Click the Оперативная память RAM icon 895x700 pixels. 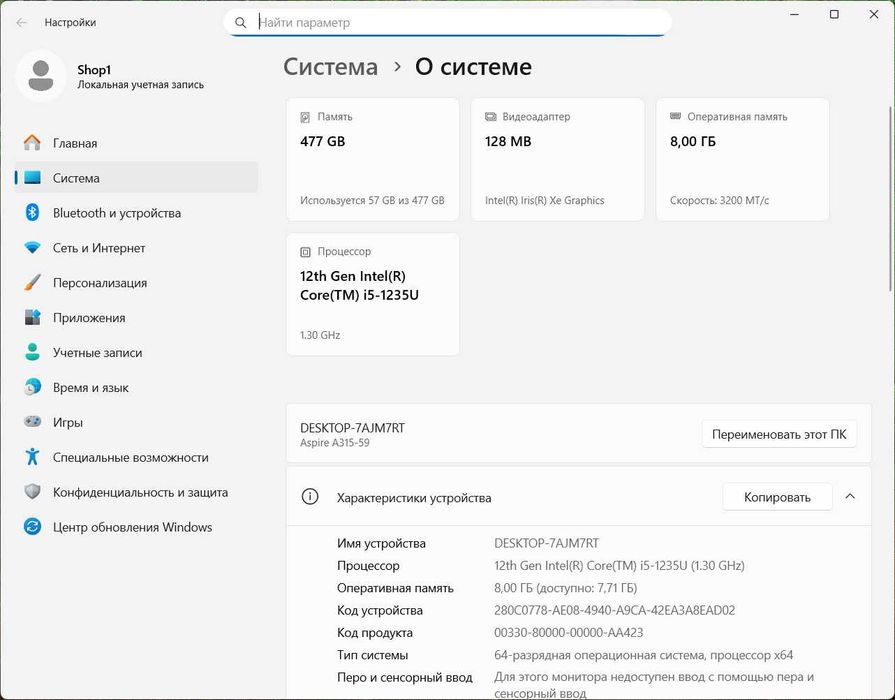(675, 116)
